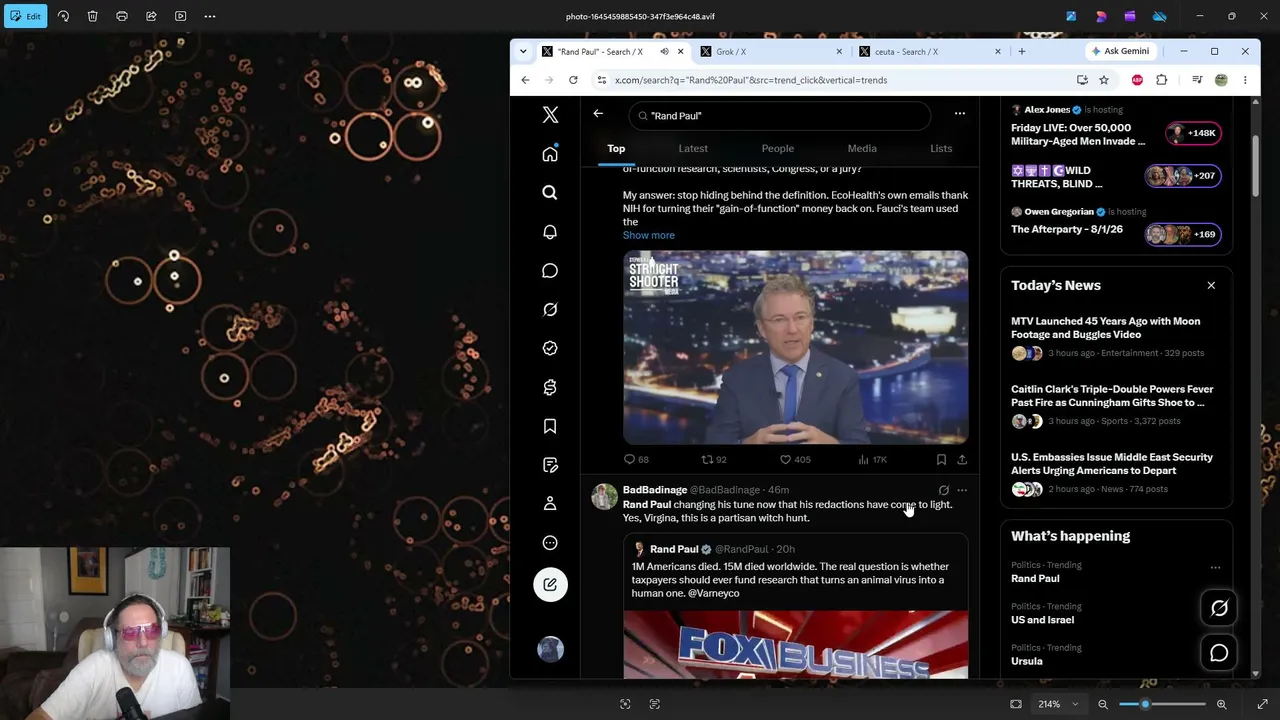Open Profile in X sidebar
The image size is (1280, 720).
550,504
